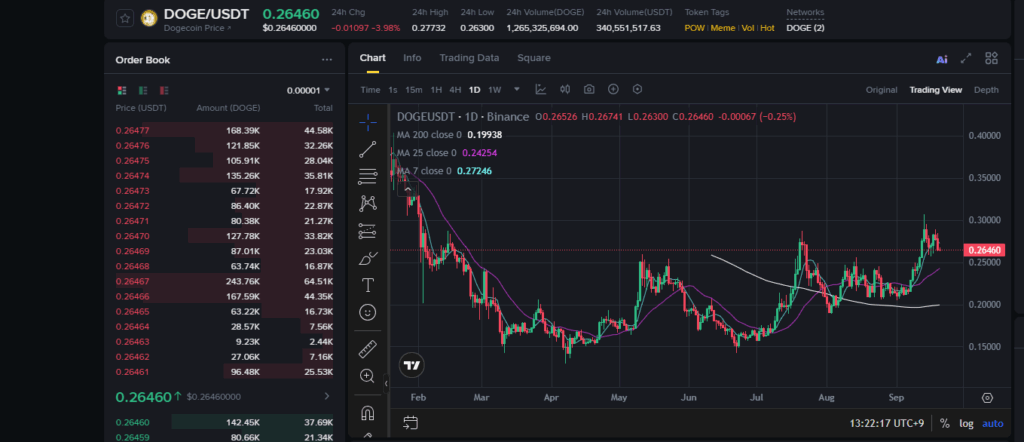1024x442 pixels.
Task: Open the Dogecoin Price link
Action: click(x=197, y=28)
